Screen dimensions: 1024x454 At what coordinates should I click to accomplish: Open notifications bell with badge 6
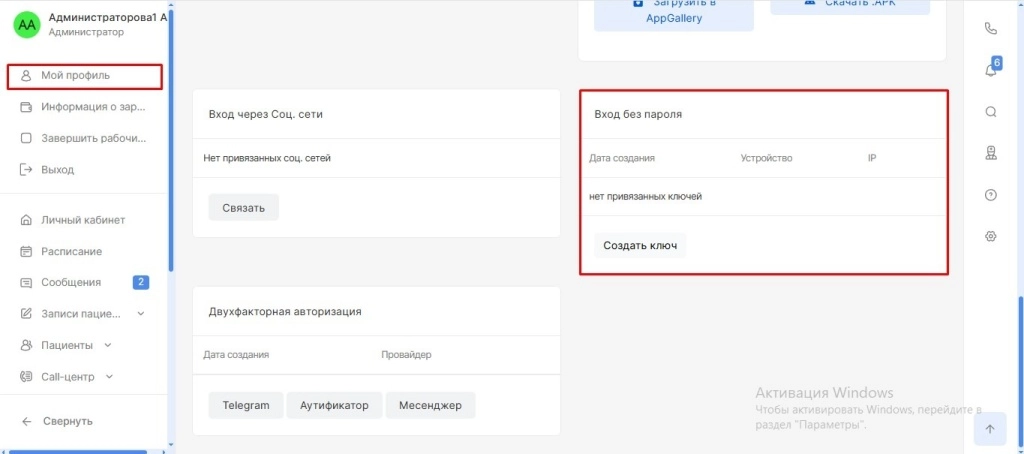pyautogui.click(x=991, y=70)
